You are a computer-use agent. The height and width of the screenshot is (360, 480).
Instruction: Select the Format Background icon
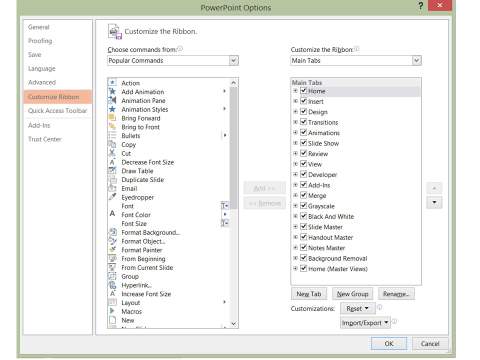112,232
